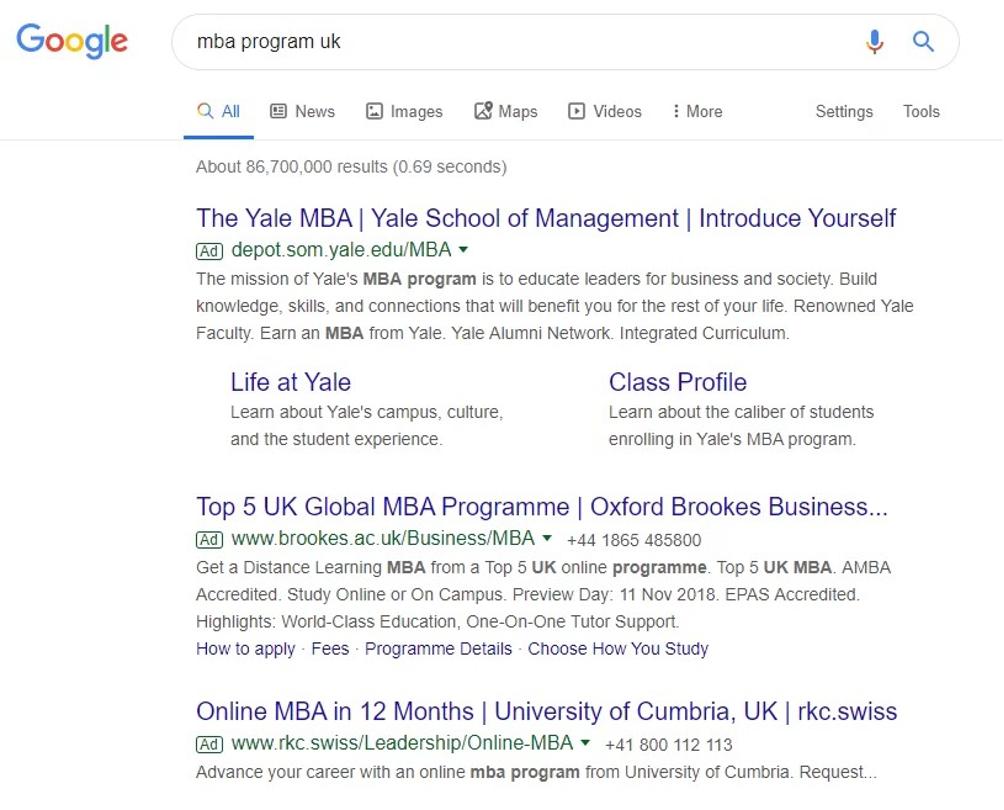Start voice search with microphone icon
The width and height of the screenshot is (1004, 810).
(874, 41)
